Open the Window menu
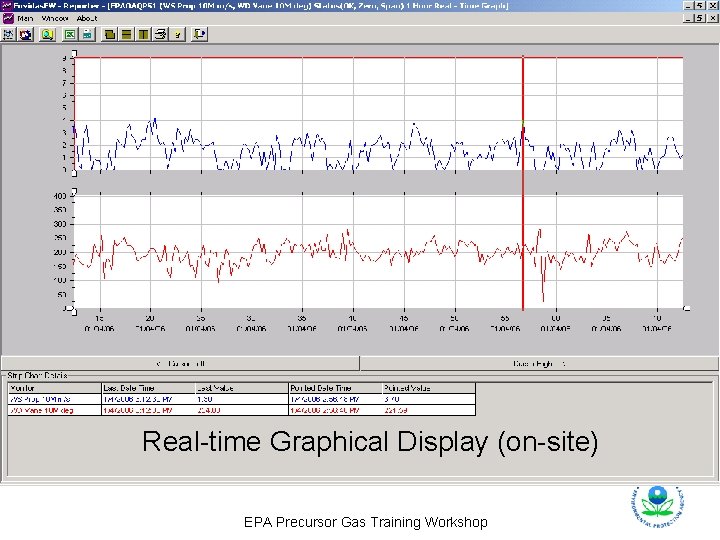This screenshot has height=540, width=720. [55, 18]
